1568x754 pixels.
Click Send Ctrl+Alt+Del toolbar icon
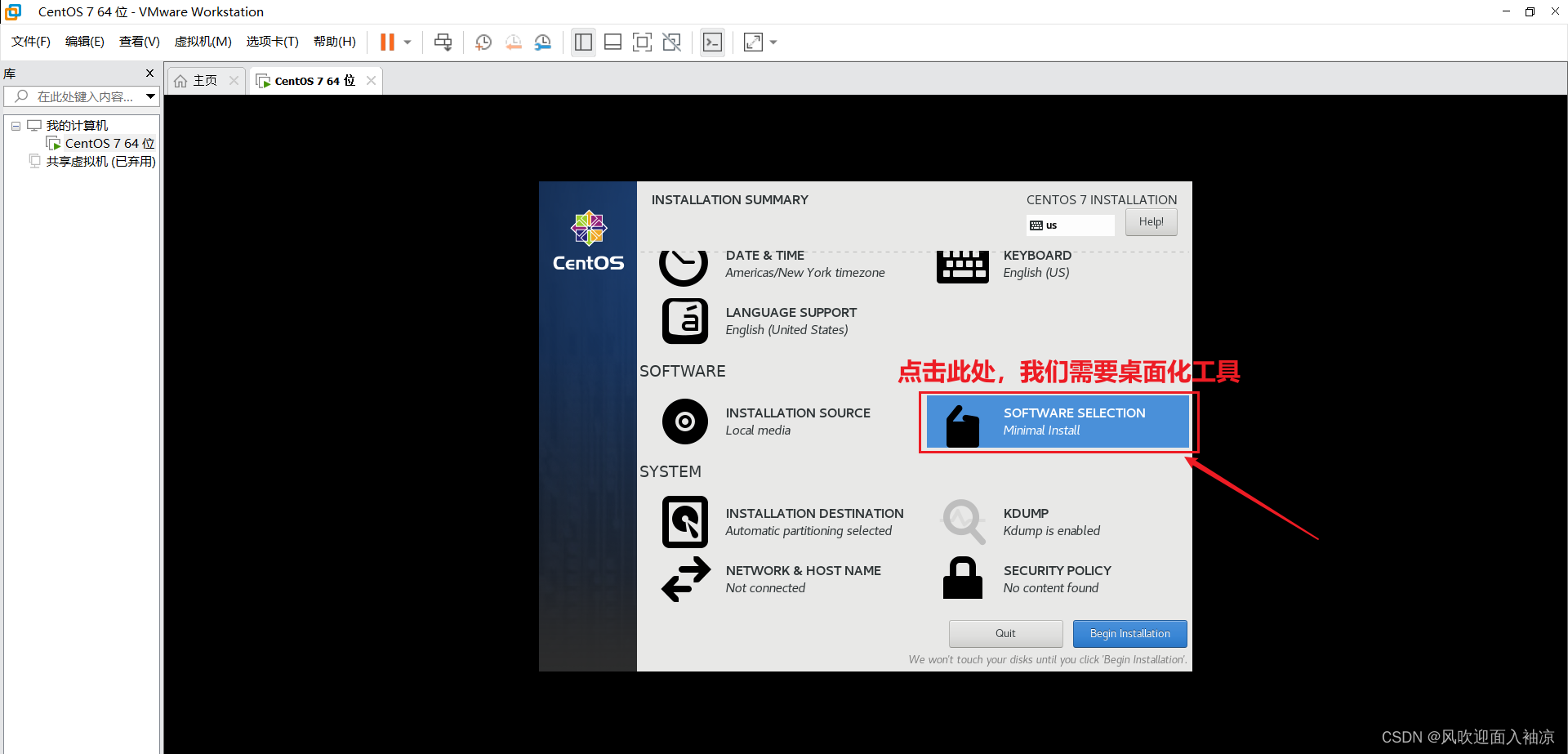[x=443, y=42]
